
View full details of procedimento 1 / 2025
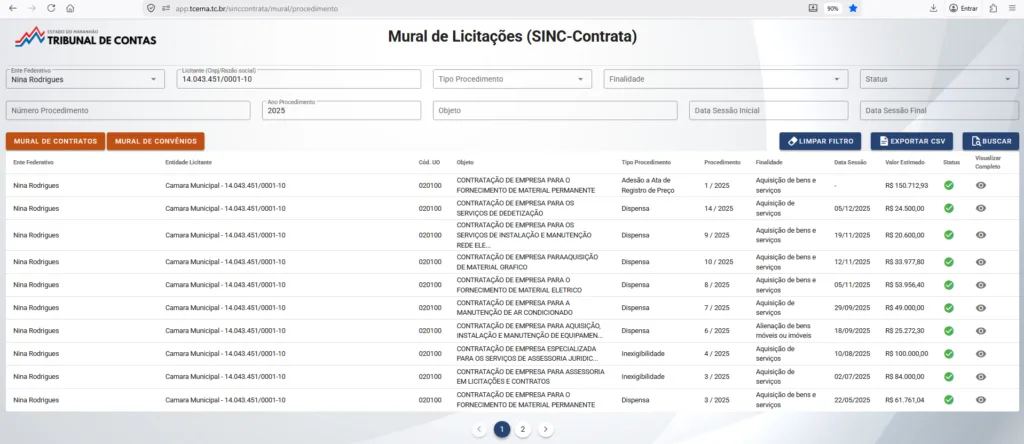coord(981,185)
